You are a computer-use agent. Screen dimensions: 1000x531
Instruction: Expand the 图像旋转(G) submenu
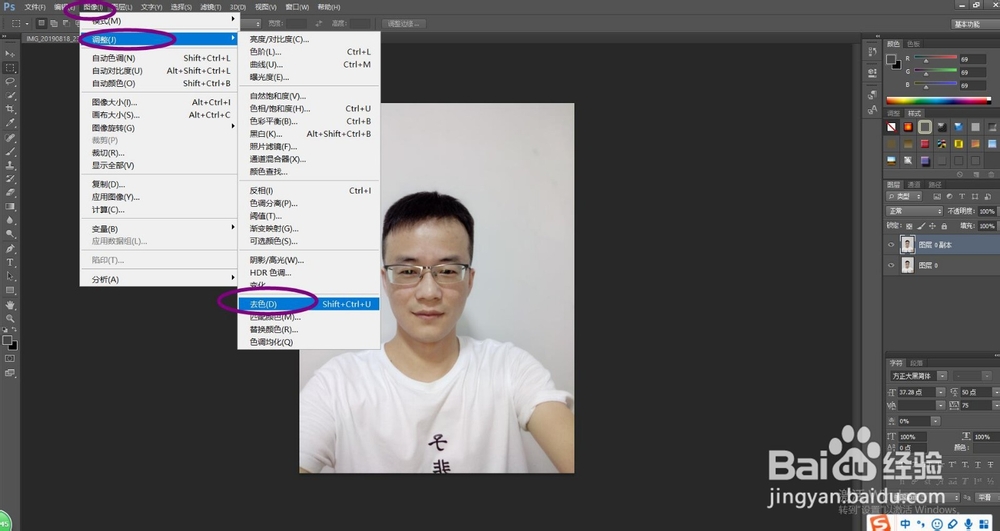click(159, 127)
